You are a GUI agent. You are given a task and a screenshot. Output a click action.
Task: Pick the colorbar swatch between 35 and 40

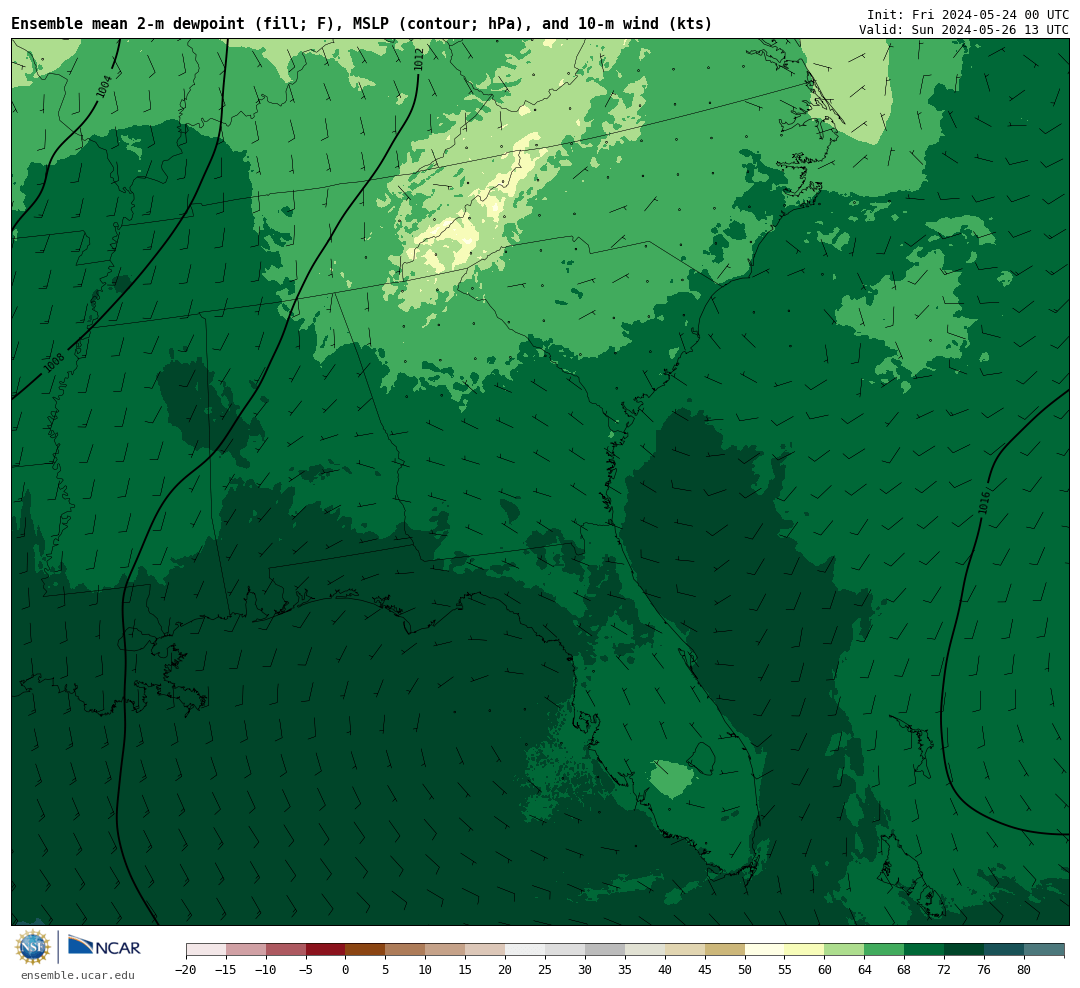coord(645,950)
